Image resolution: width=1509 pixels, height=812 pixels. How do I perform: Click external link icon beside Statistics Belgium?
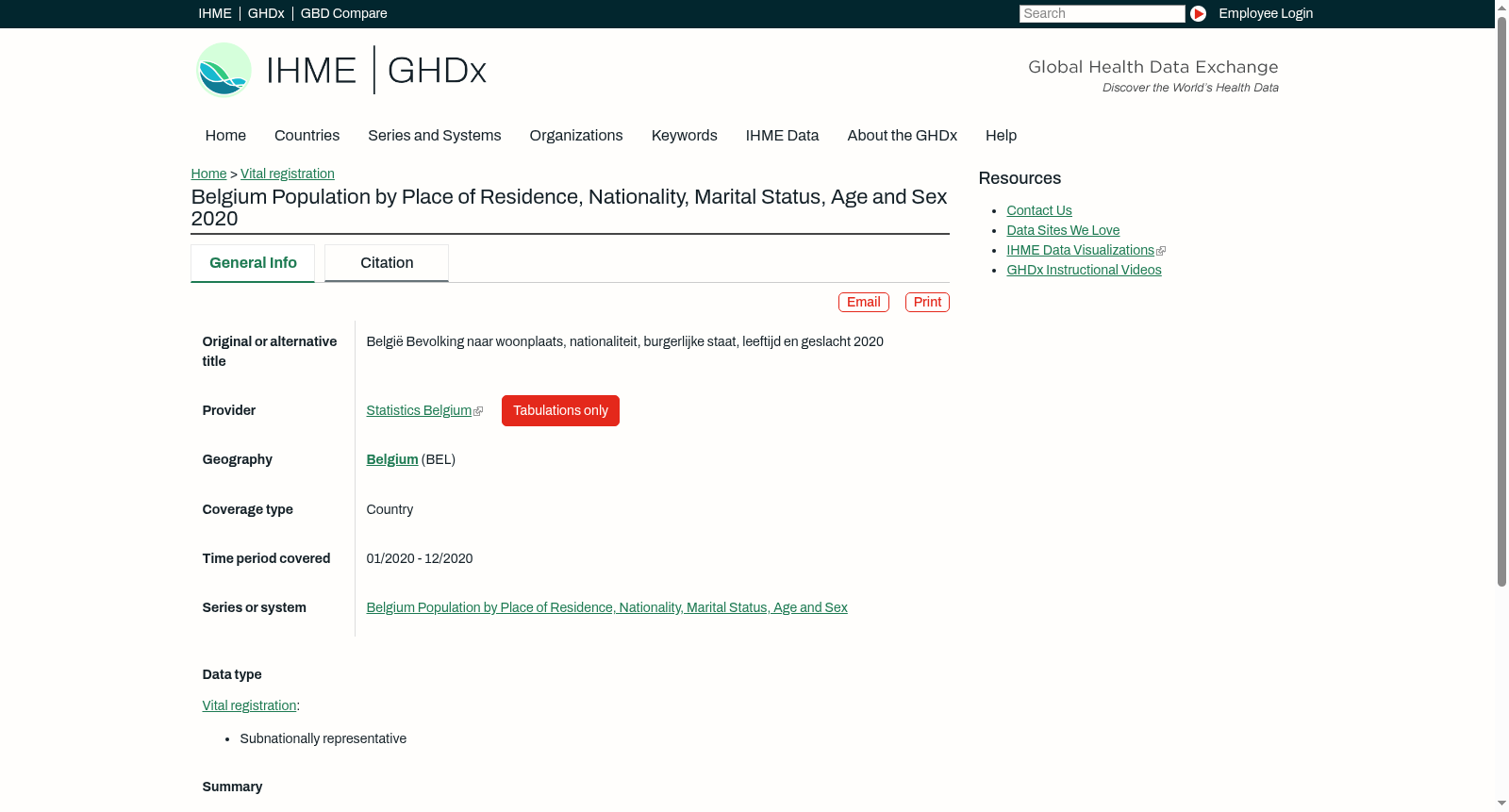478,411
